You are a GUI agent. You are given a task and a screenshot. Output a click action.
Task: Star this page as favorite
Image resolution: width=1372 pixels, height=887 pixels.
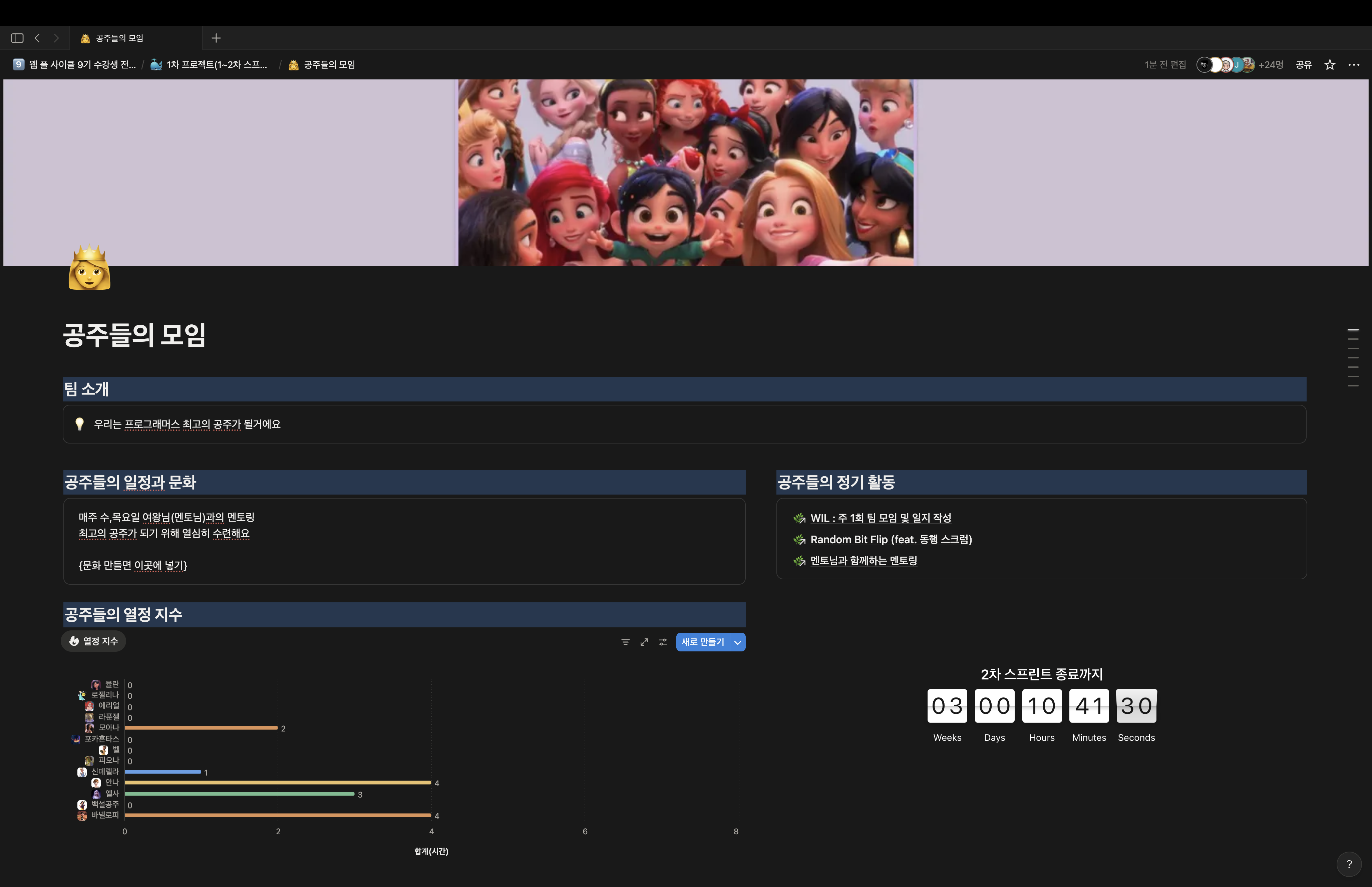1329,64
